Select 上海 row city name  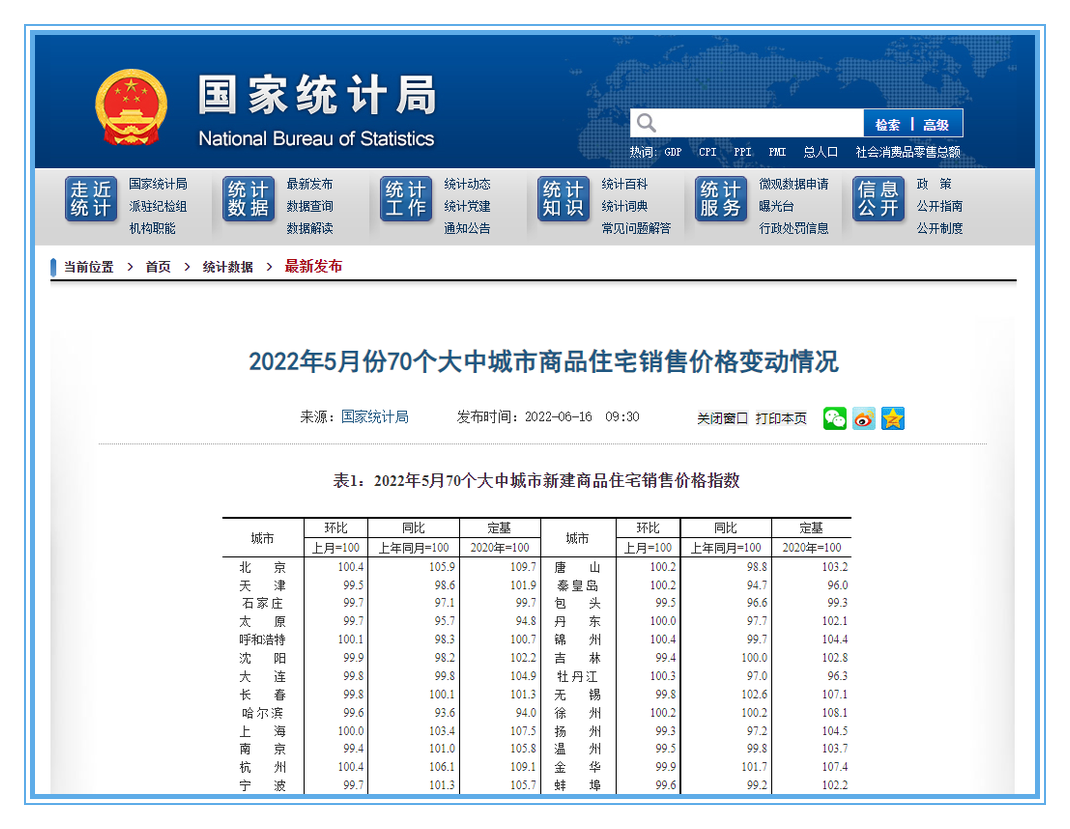click(x=263, y=731)
